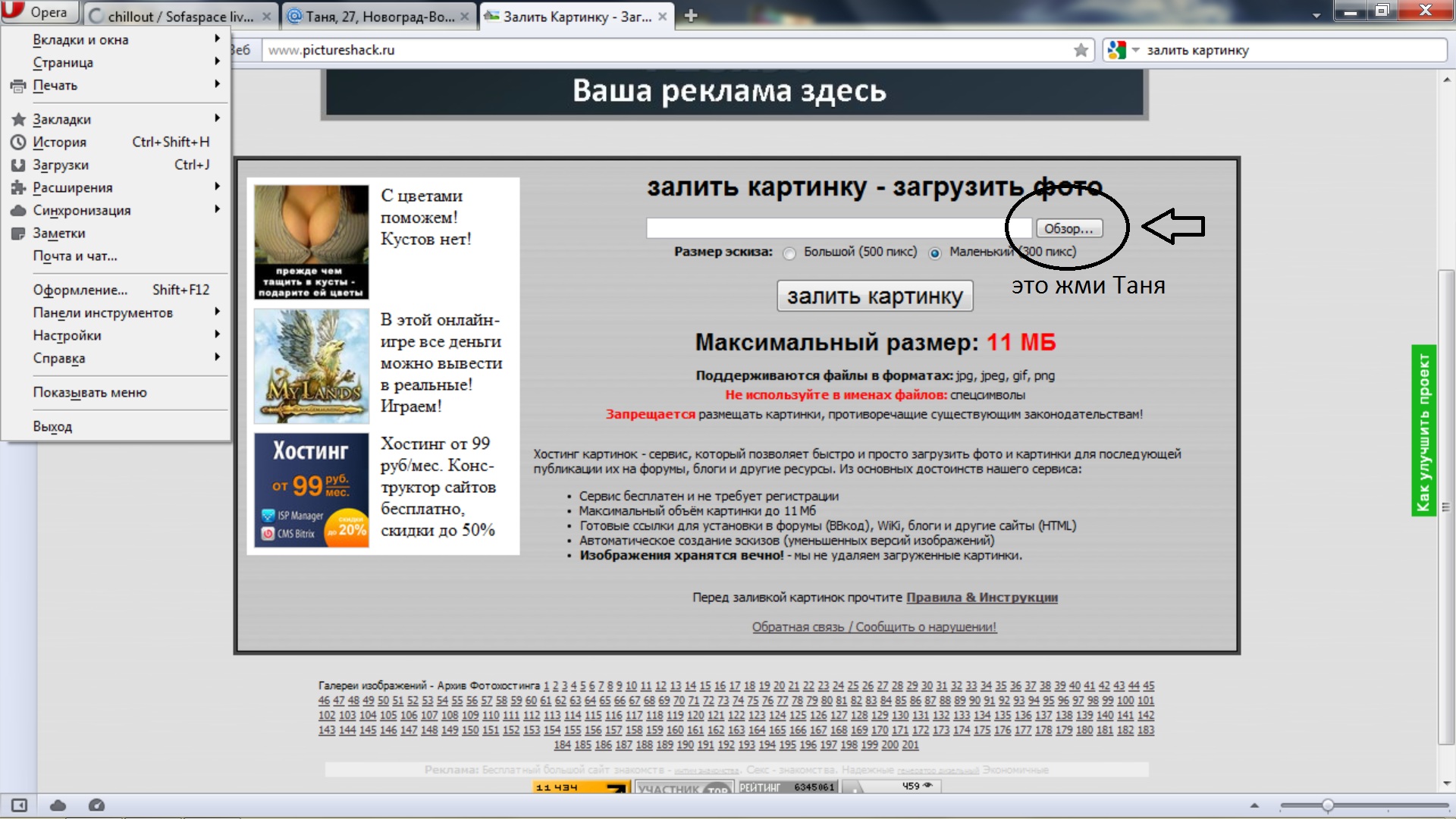This screenshot has width=1456, height=819.
Task: Click the Заметки note icon
Action: [18, 234]
